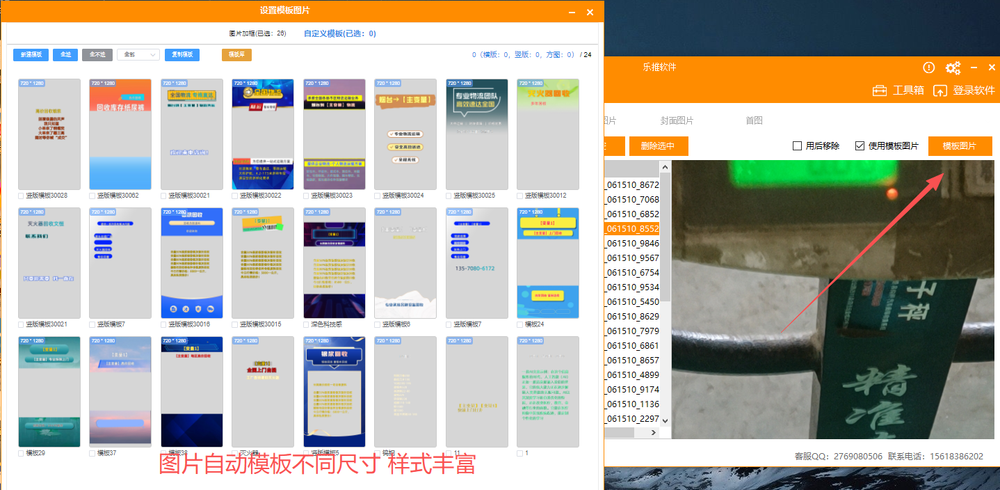Click the 全不选 deselect-all button
The height and width of the screenshot is (490, 1000).
[98, 55]
